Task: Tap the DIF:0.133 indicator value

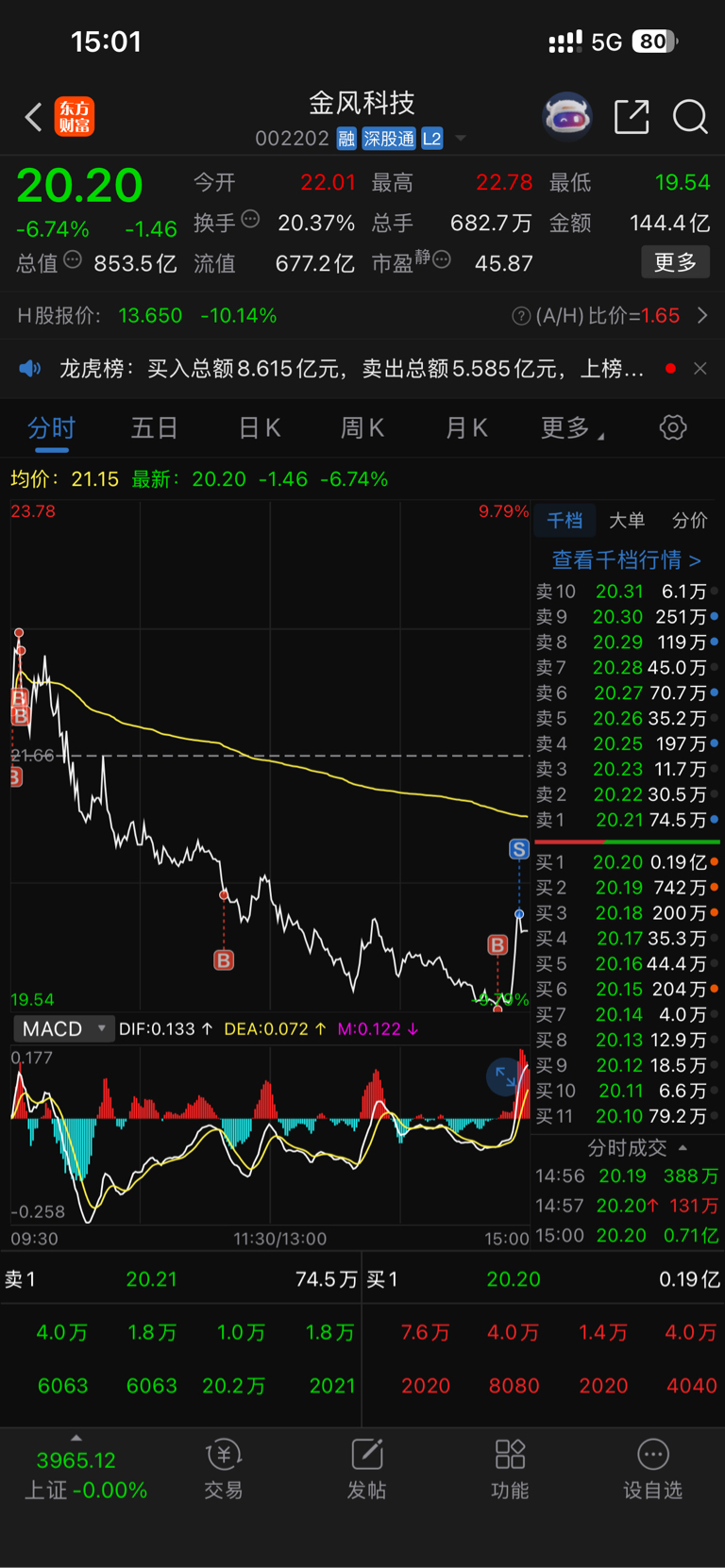Action: point(165,1029)
